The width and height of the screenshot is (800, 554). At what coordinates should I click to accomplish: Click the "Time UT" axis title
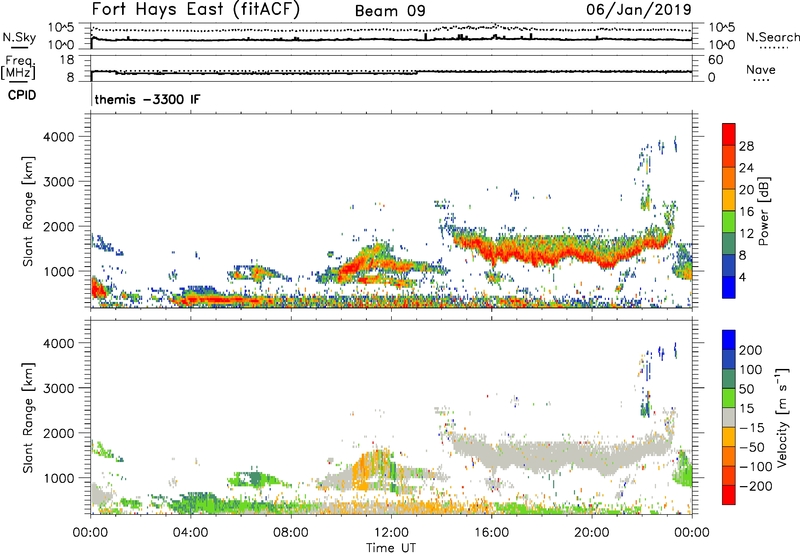point(391,548)
